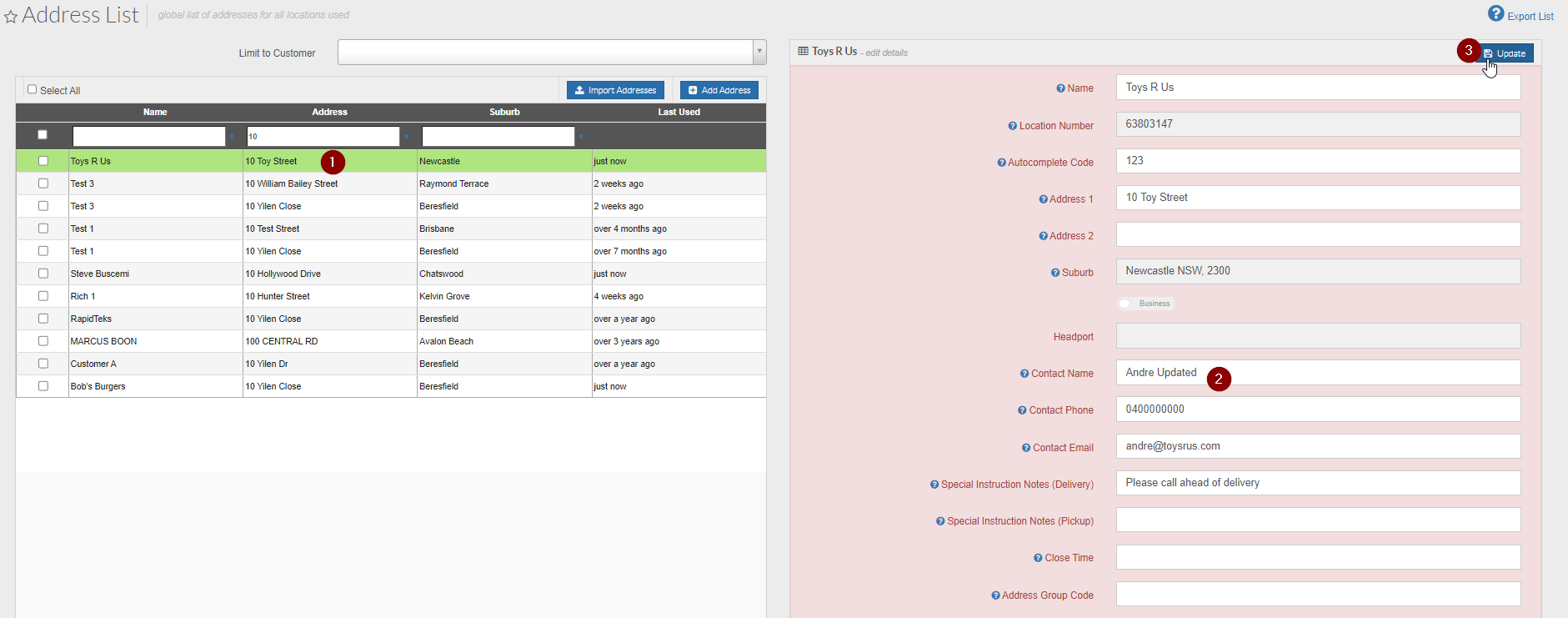Select the Raymond Terrace suburb cell
The height and width of the screenshot is (618, 1568).
pos(504,183)
